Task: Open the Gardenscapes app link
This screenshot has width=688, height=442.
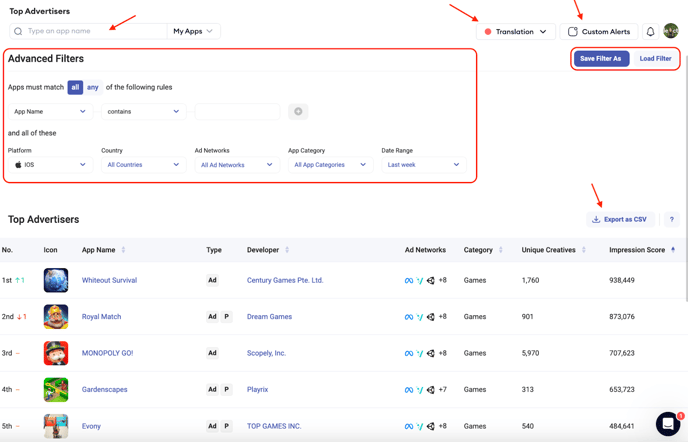Action: [x=104, y=389]
